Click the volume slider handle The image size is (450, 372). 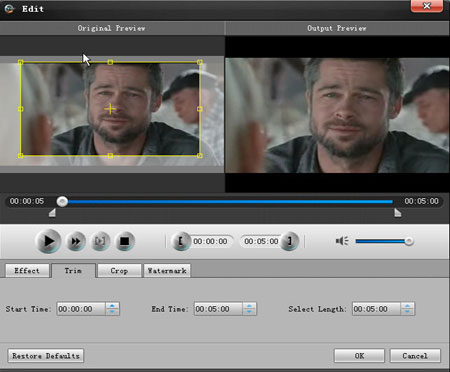pyautogui.click(x=409, y=241)
